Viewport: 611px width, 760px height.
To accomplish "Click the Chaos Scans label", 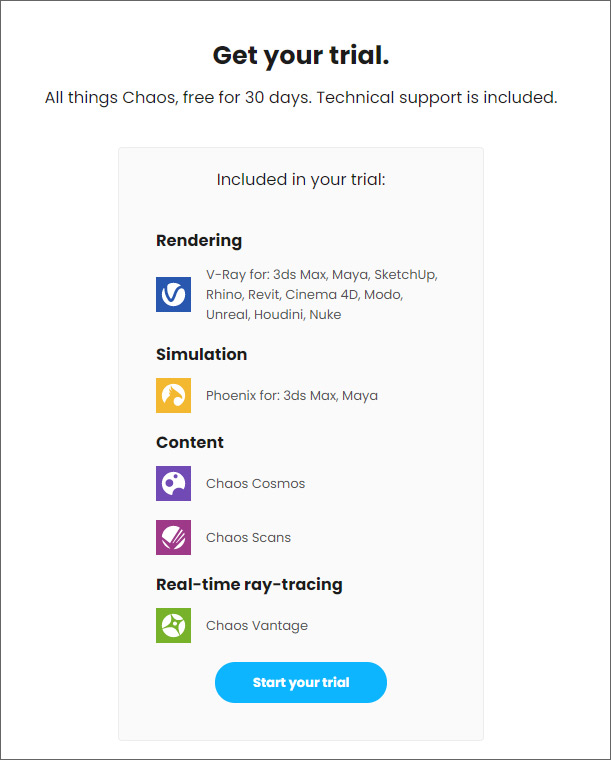I will [x=248, y=538].
